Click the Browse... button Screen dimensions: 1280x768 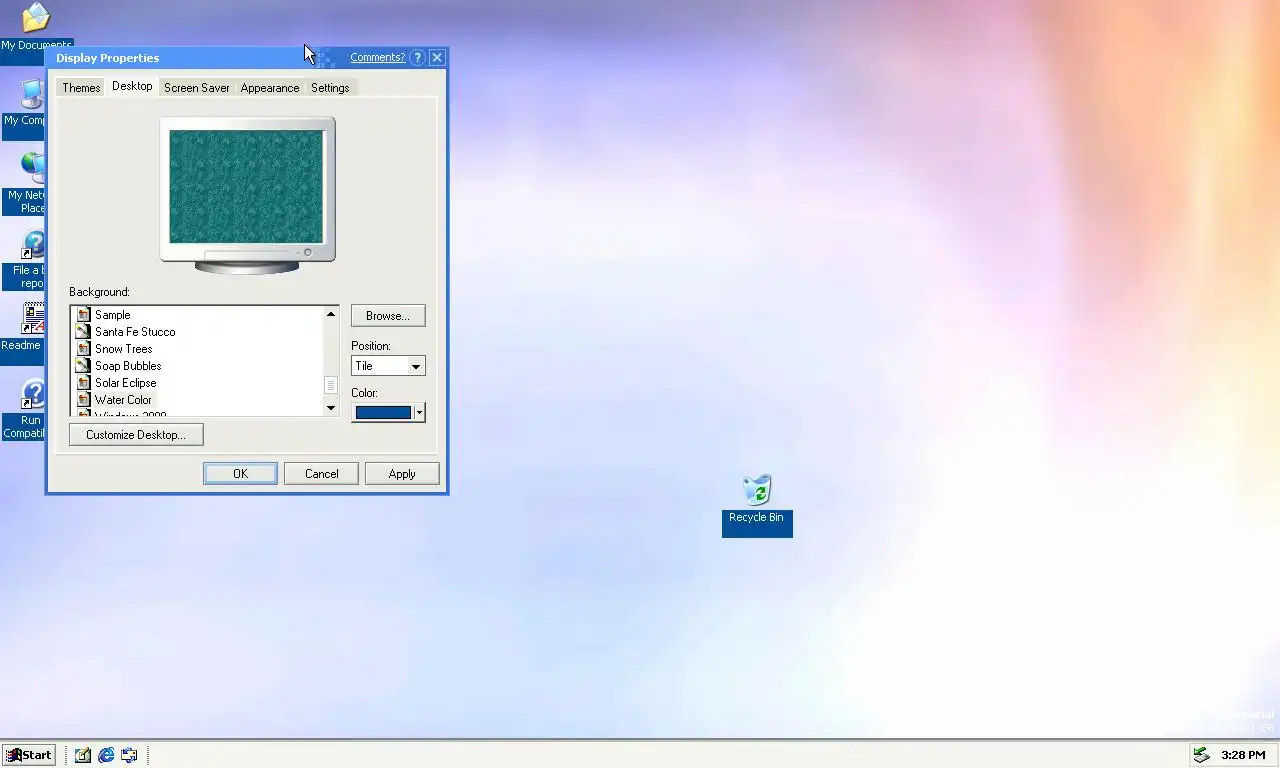388,316
